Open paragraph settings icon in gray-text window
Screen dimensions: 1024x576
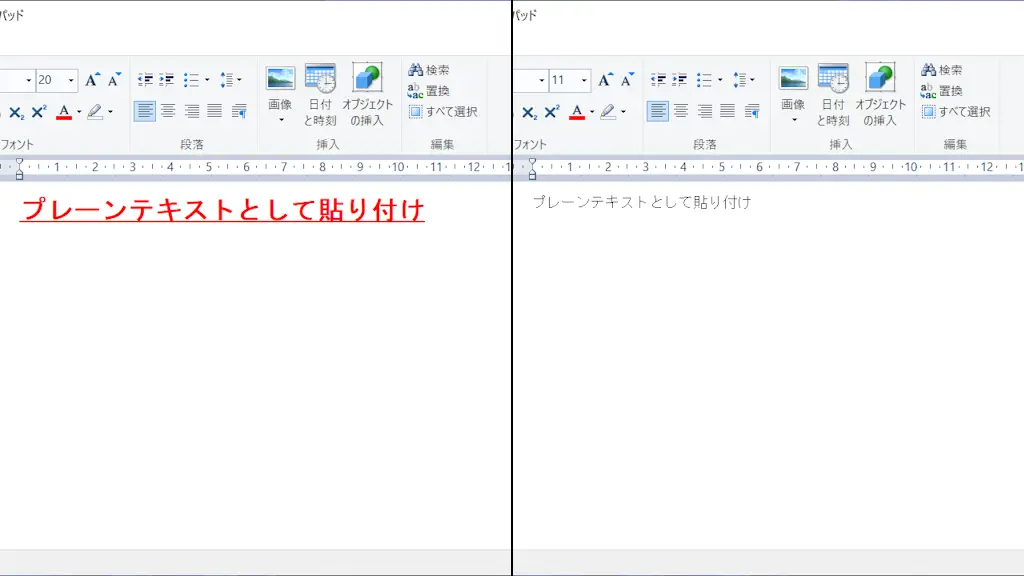pyautogui.click(x=753, y=112)
